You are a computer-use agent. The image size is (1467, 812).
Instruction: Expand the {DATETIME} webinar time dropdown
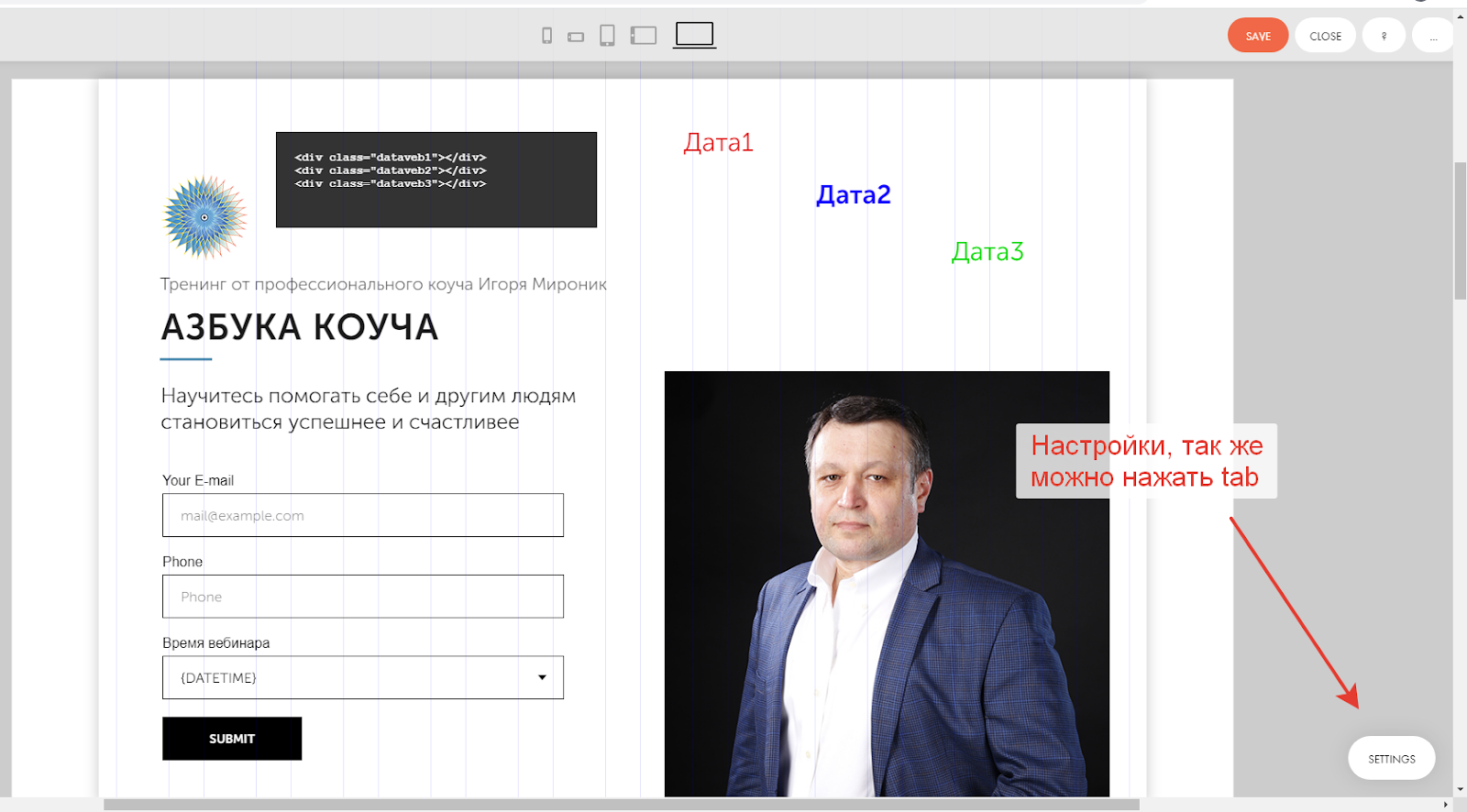click(363, 677)
